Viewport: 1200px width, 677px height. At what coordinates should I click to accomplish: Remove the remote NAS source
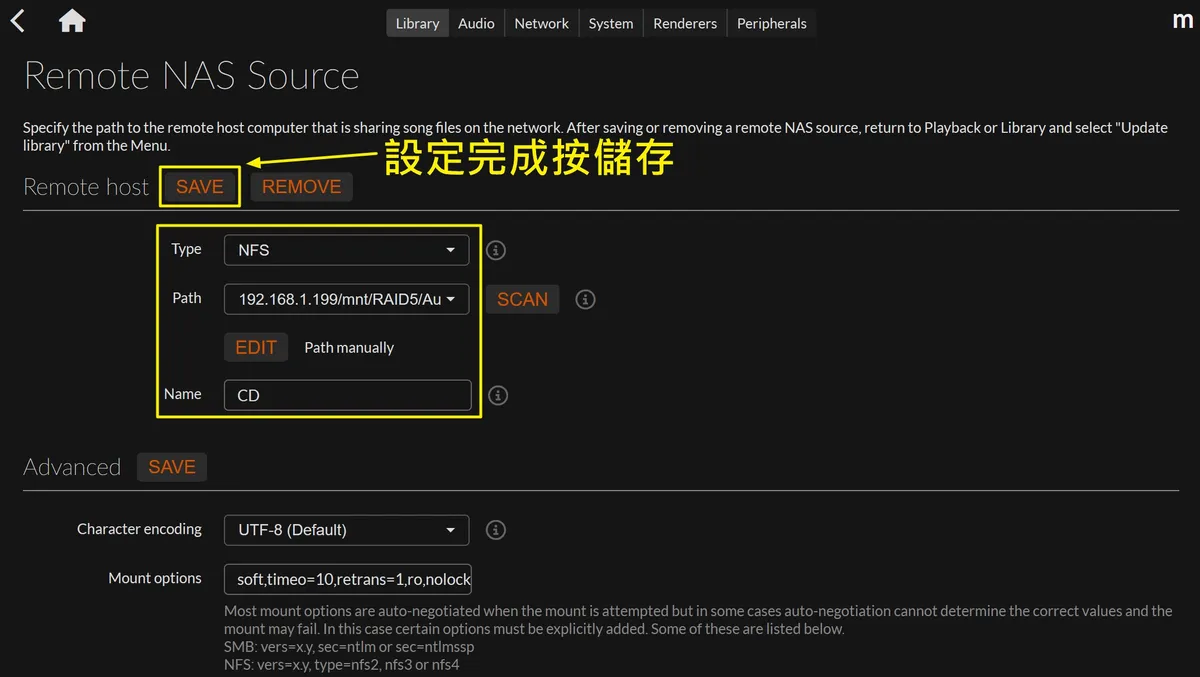(x=301, y=187)
